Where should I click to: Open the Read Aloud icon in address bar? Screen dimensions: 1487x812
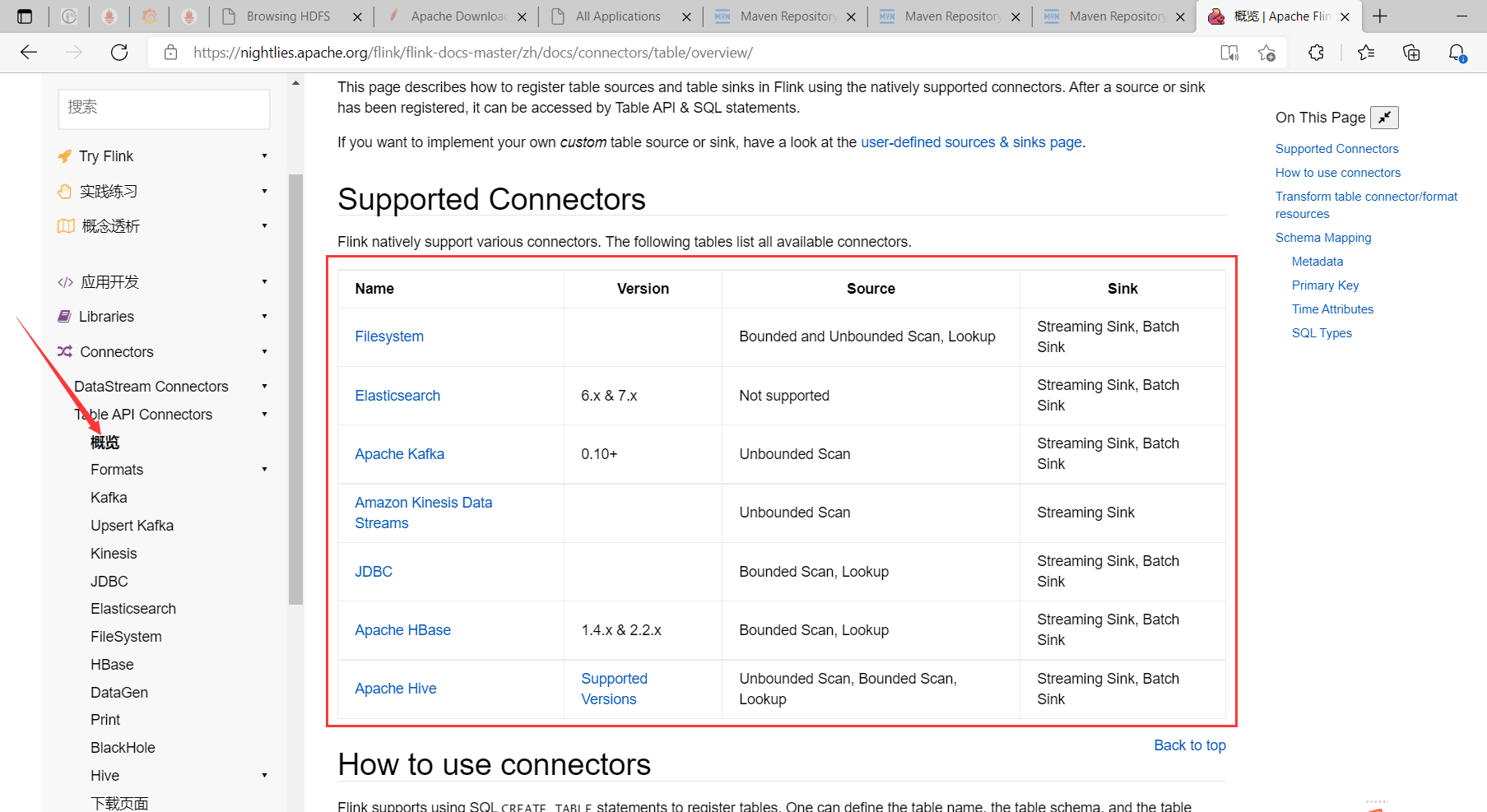point(1229,53)
